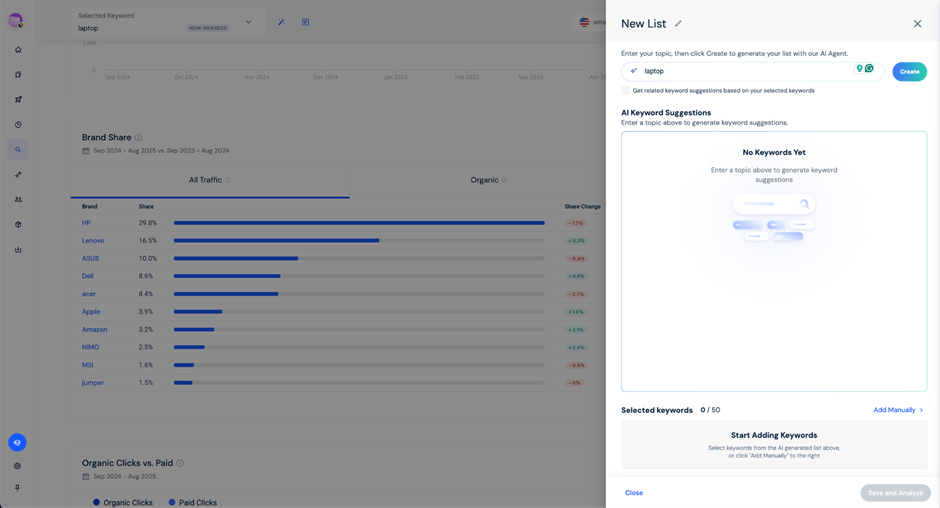Click the clipboard list icon in top bar
The width and height of the screenshot is (940, 508).
click(306, 22)
